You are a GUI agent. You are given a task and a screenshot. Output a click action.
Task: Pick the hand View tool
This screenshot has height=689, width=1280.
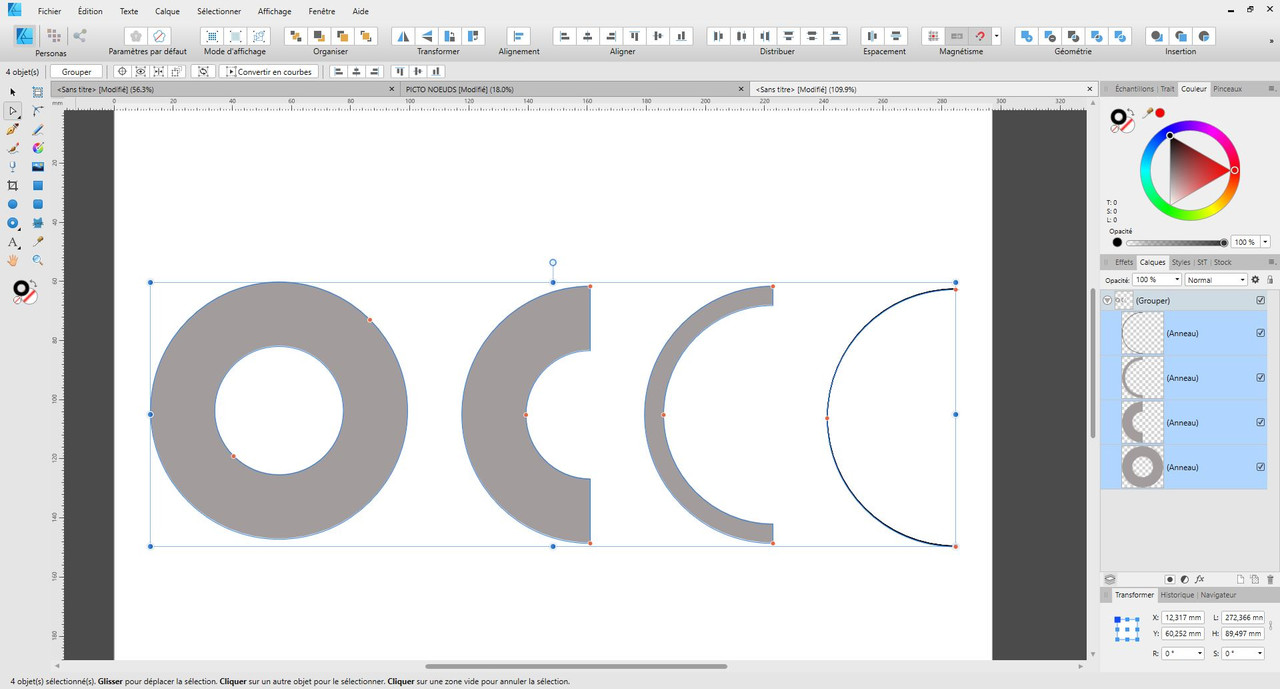point(13,260)
